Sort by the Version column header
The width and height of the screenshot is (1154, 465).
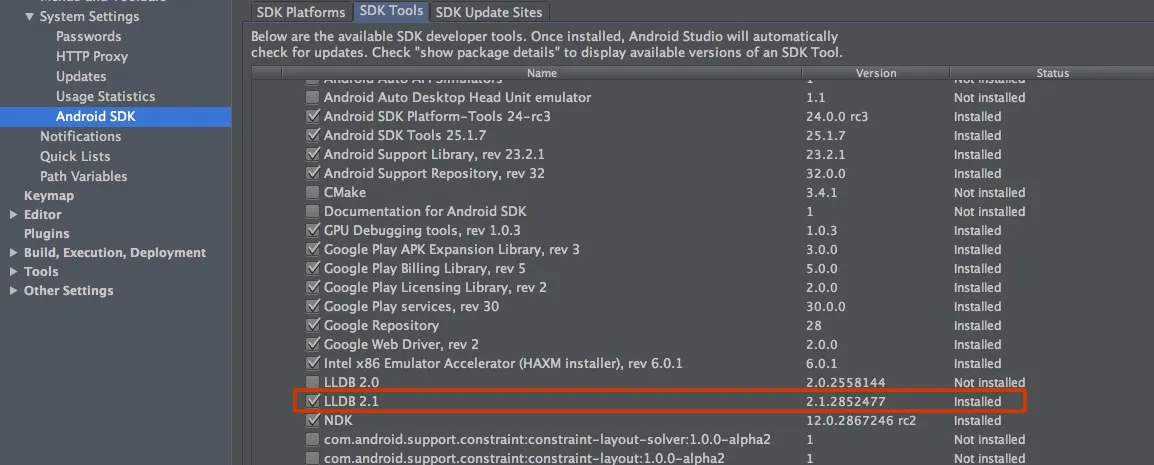(876, 74)
